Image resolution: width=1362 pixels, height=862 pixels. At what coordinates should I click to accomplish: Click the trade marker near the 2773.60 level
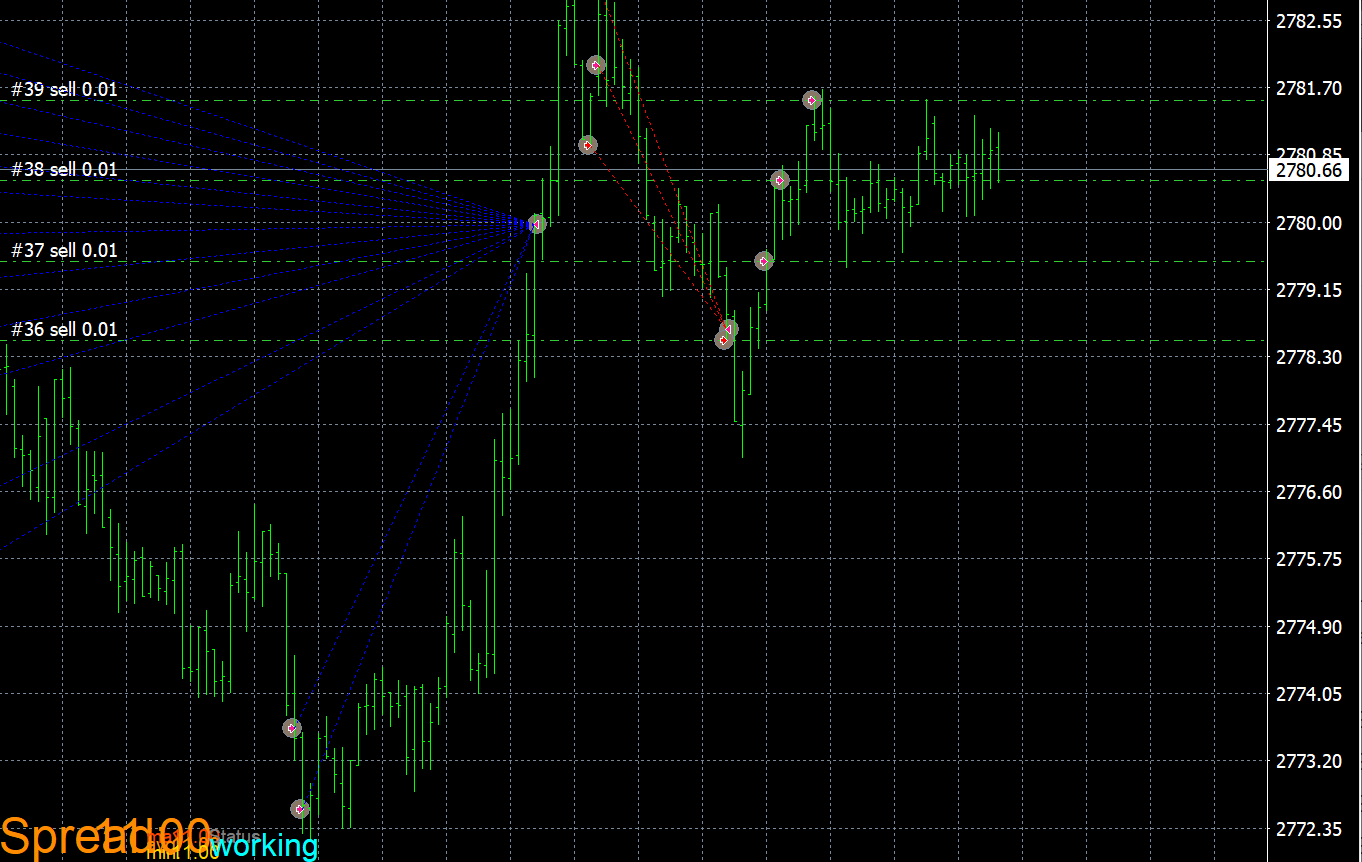coord(292,727)
